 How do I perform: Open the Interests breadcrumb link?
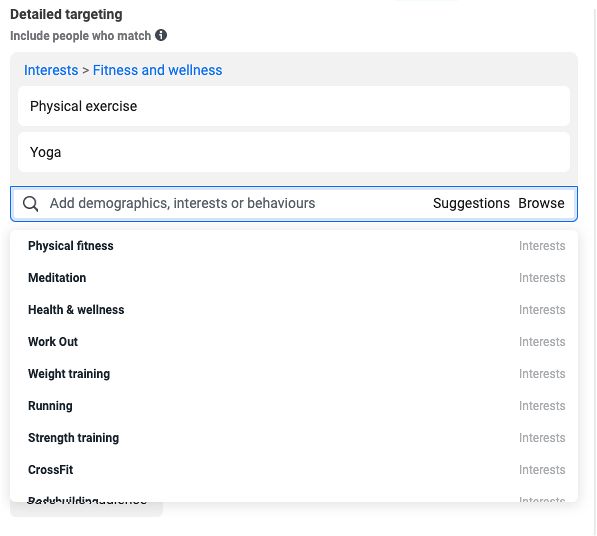pos(51,70)
